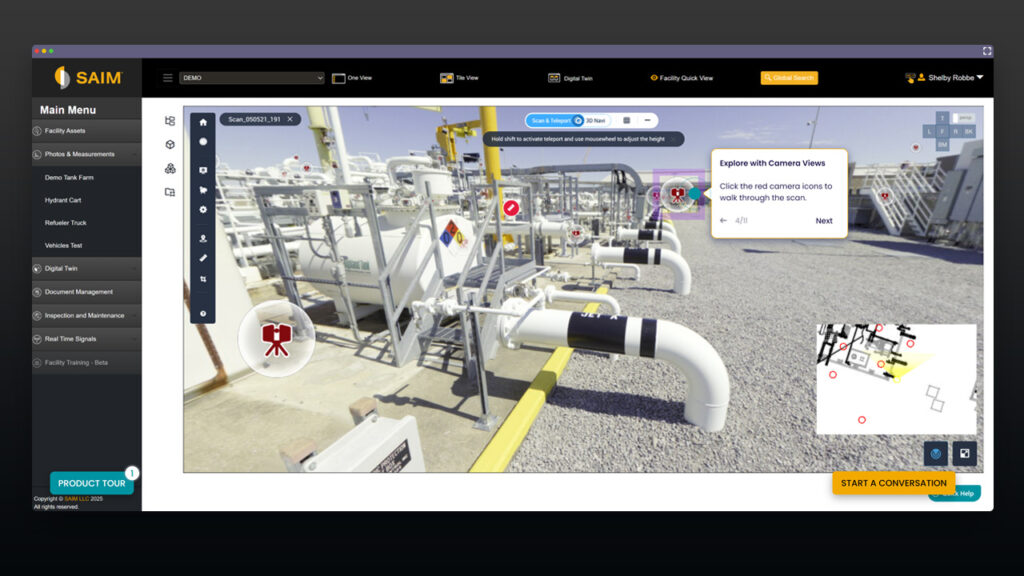Toggle the grid view button beside 3D Navi
Image resolution: width=1024 pixels, height=576 pixels.
(x=626, y=119)
